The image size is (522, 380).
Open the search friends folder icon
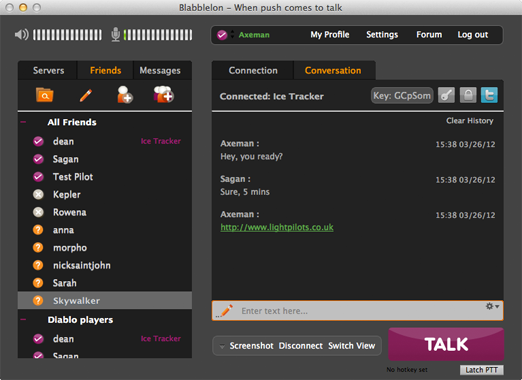tap(44, 95)
